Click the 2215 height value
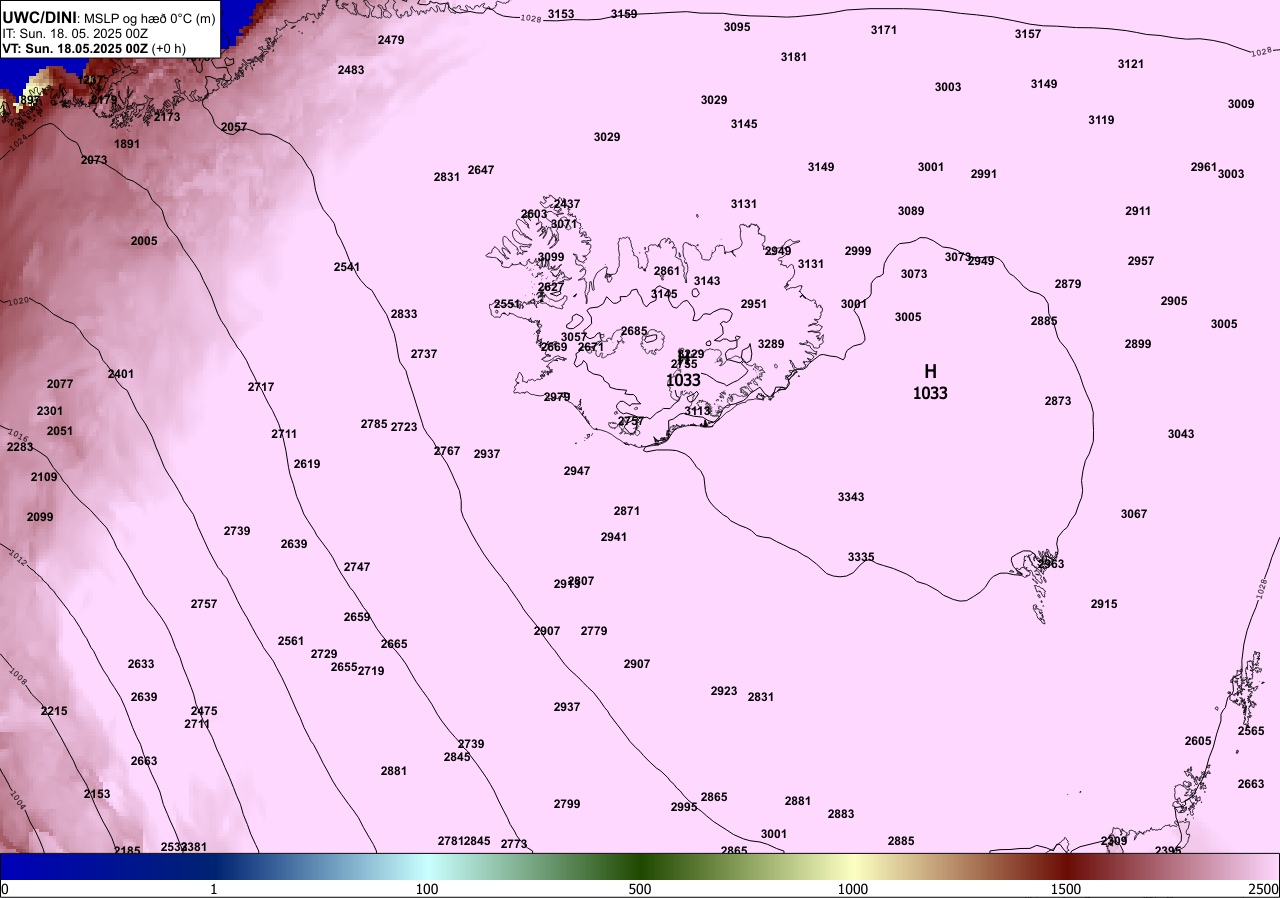1280x898 pixels. point(54,711)
